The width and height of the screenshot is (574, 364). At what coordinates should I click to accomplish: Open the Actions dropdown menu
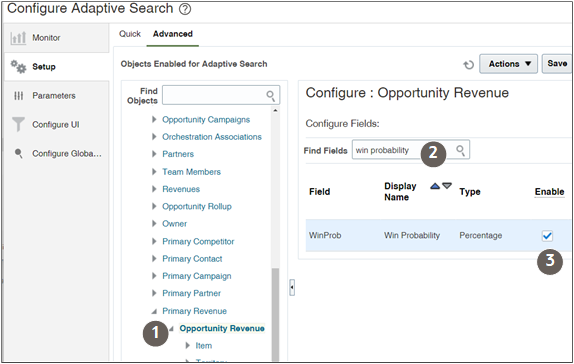pyautogui.click(x=508, y=64)
